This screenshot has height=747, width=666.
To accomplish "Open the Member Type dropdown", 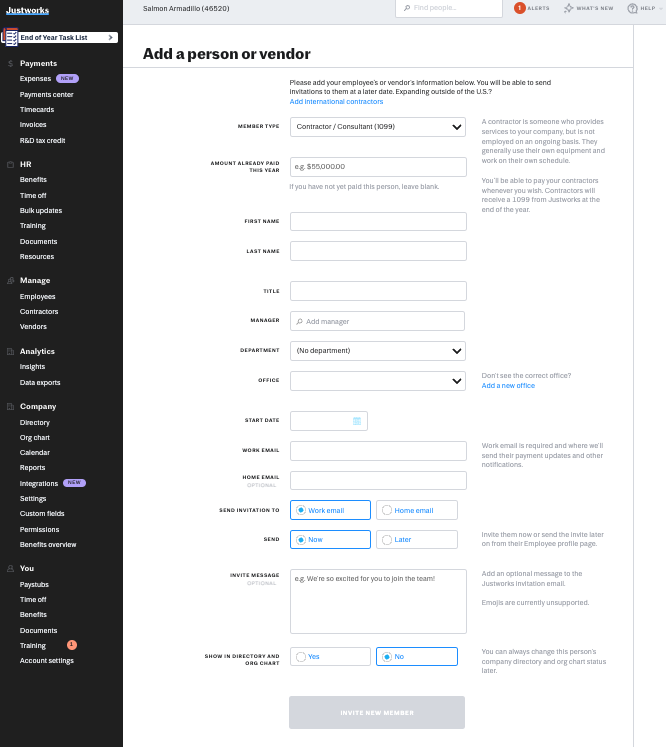I will point(378,127).
